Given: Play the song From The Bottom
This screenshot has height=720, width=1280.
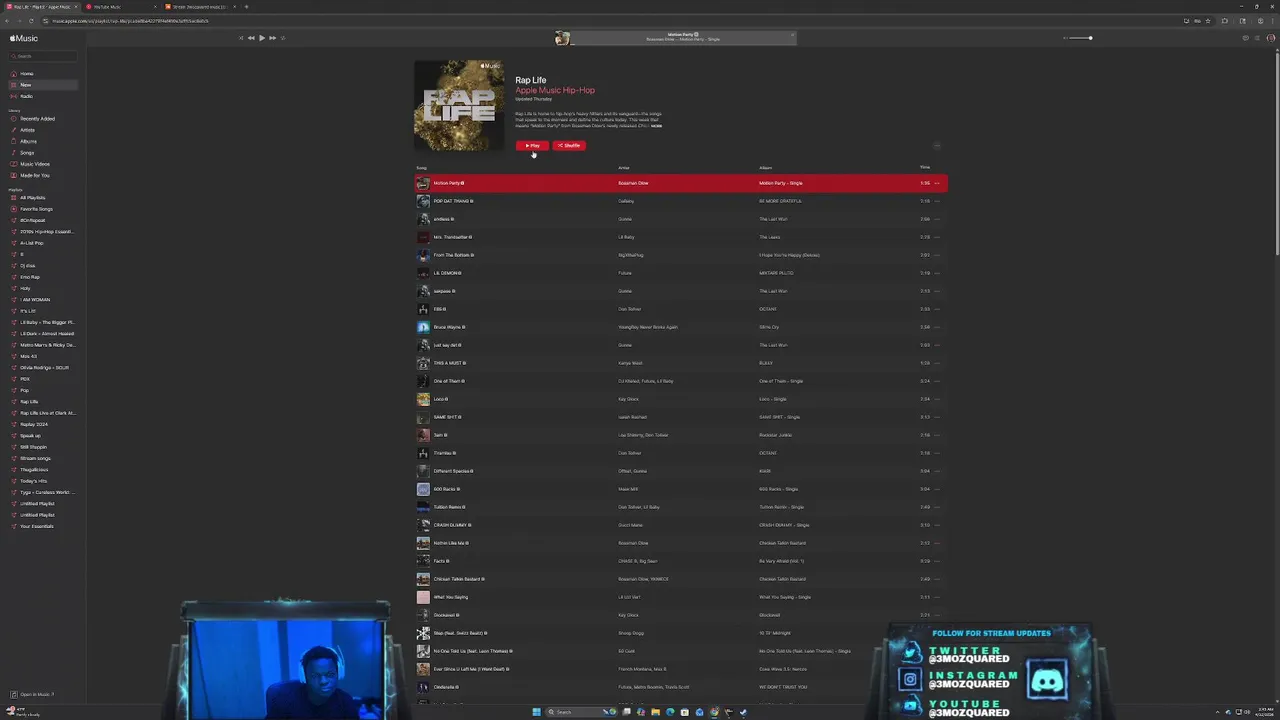Looking at the screenshot, I should [x=453, y=255].
